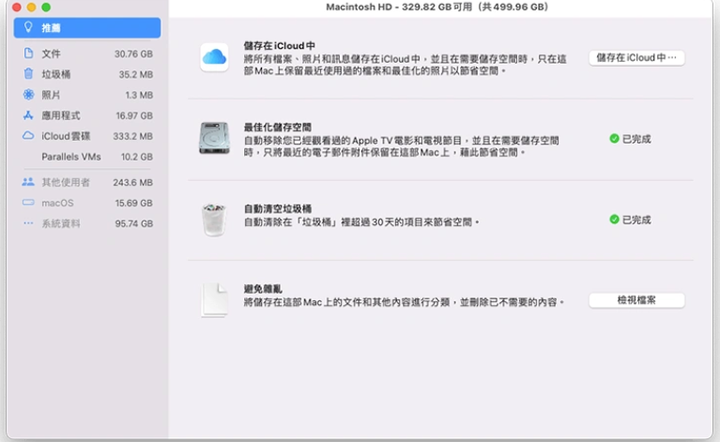
Task: Select the 推薦 sidebar item
Action: pyautogui.click(x=87, y=28)
